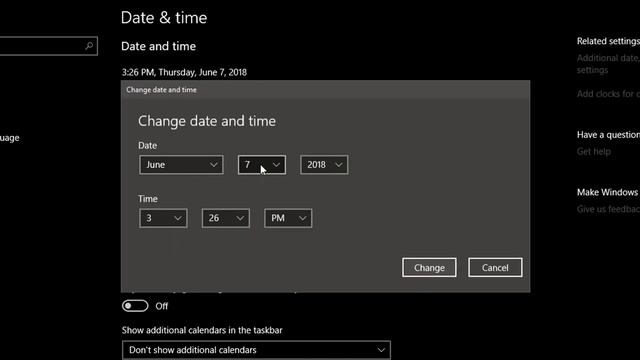
Task: Open the Additional date settings link
Action: 608,64
